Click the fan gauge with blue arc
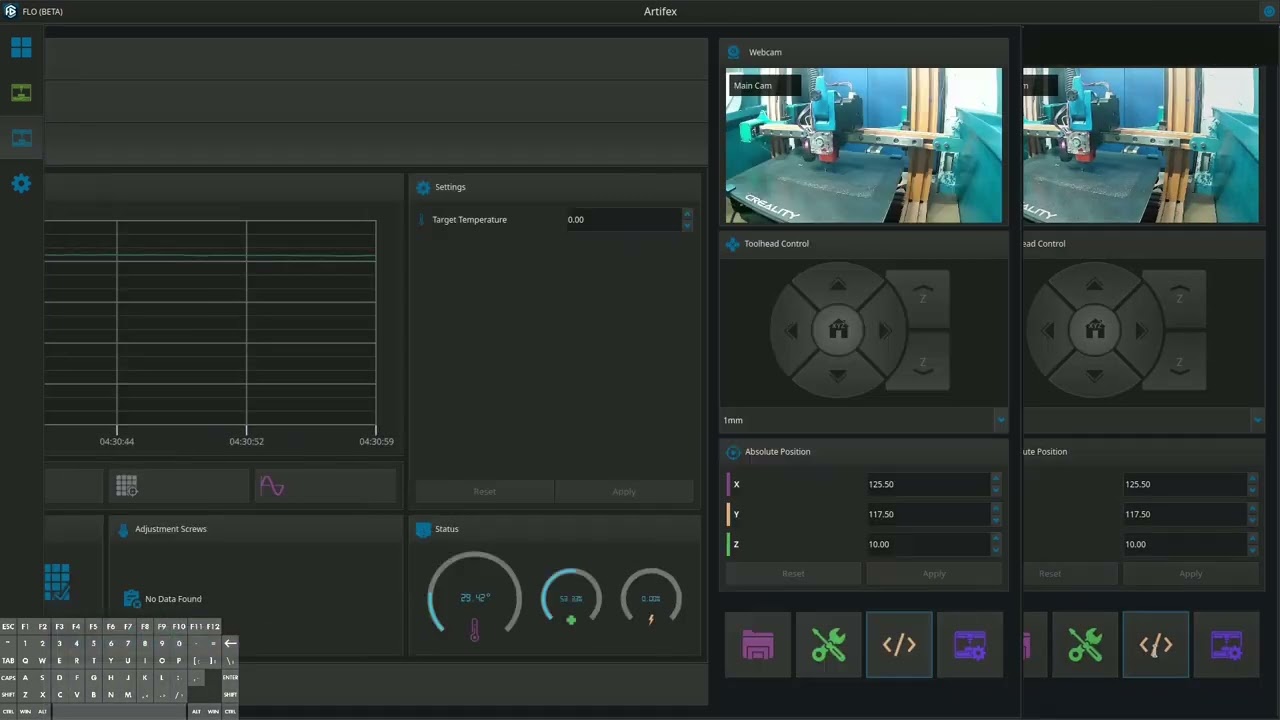The height and width of the screenshot is (720, 1280). tap(571, 598)
